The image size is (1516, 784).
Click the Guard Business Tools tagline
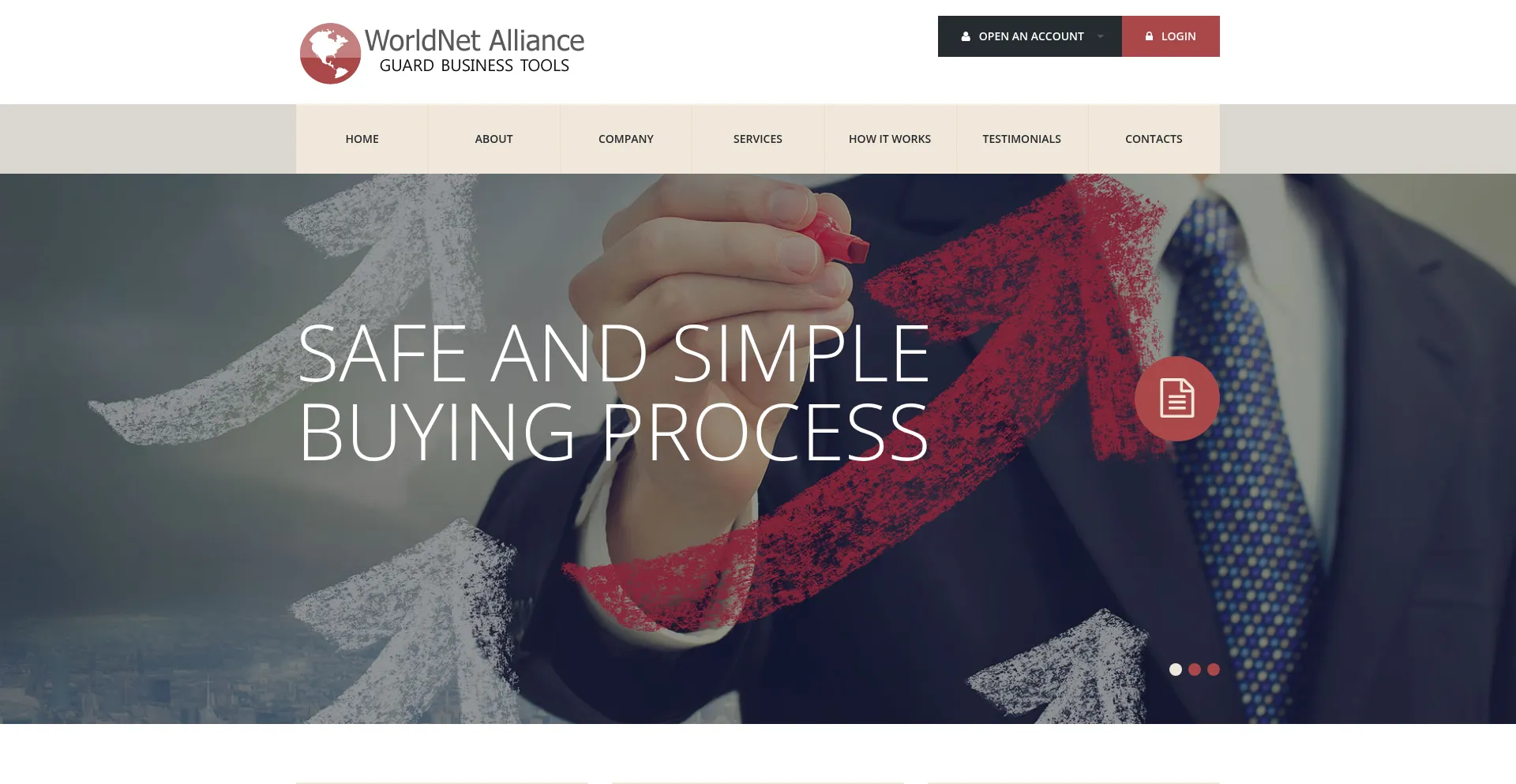475,66
